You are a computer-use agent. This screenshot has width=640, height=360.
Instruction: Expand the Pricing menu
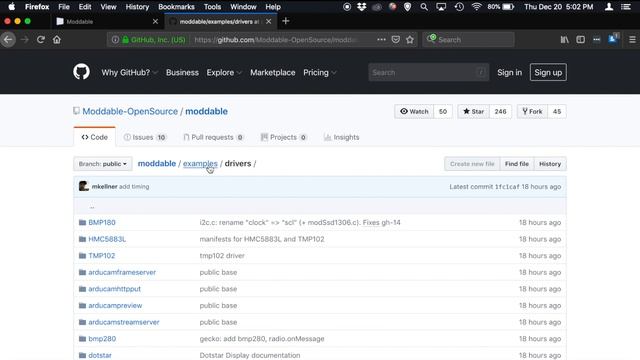point(320,72)
